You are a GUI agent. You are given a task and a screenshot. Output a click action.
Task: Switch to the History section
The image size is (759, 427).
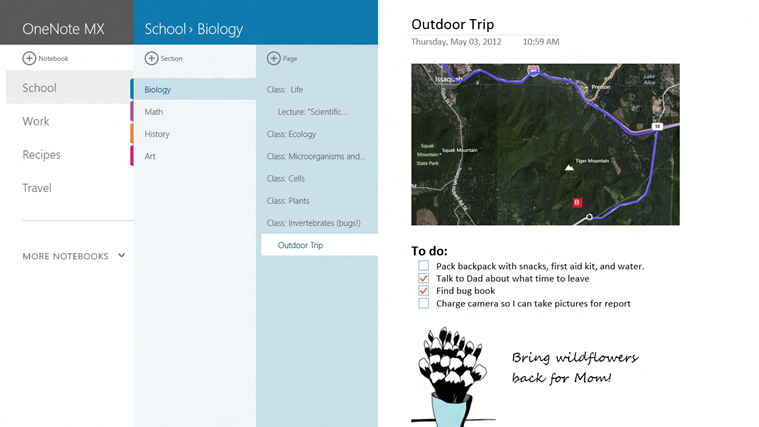[x=157, y=134]
